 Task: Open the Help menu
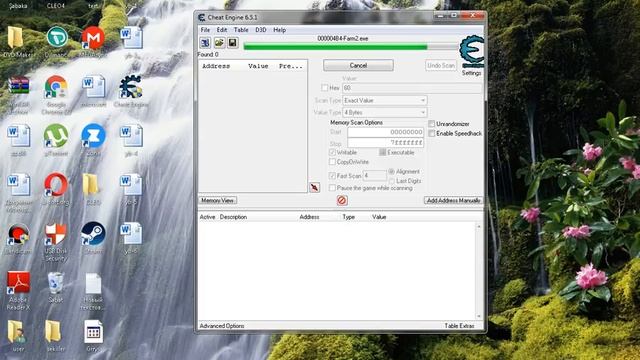coord(280,30)
